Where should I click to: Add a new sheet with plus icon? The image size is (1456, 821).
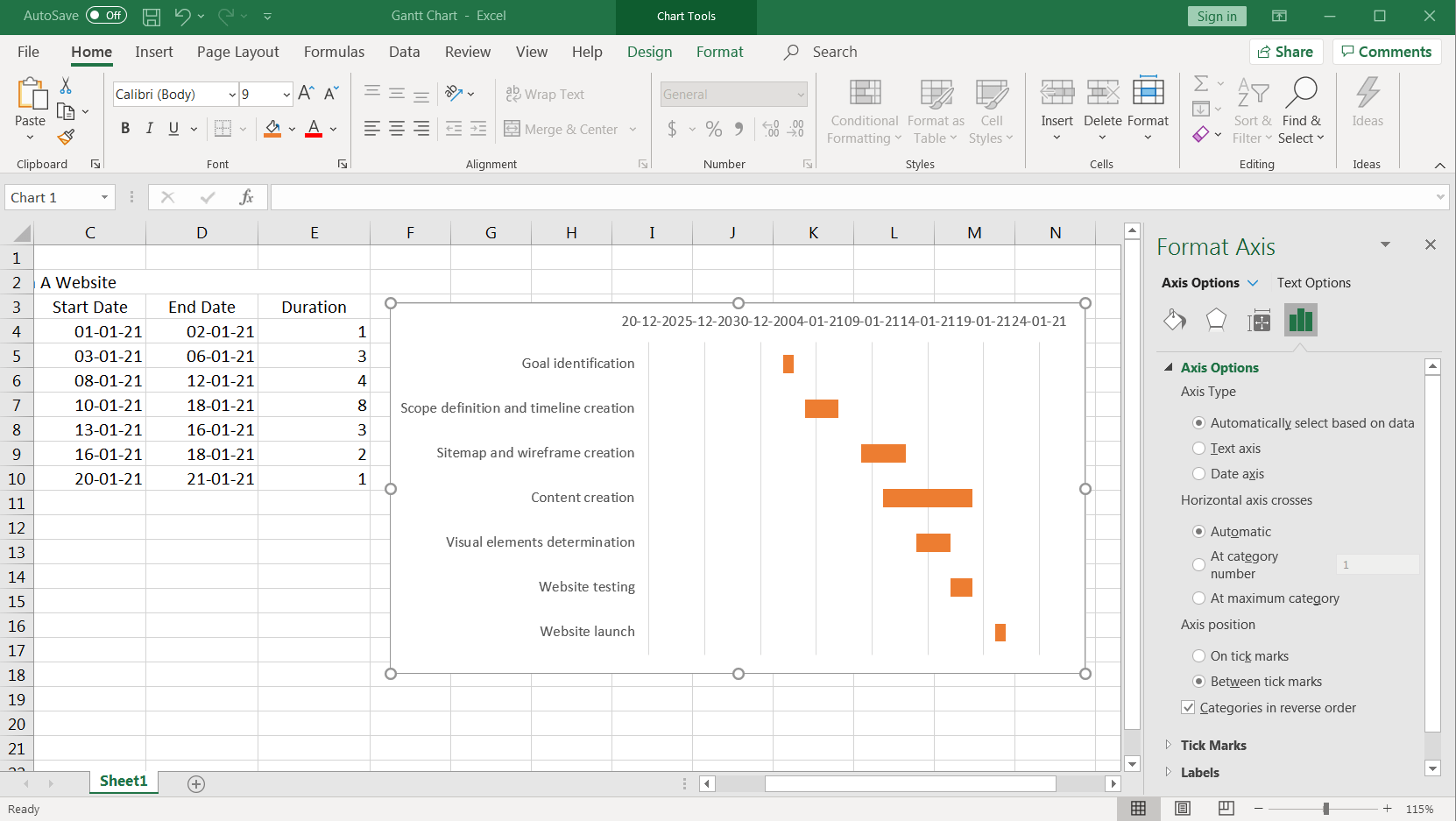(x=196, y=784)
